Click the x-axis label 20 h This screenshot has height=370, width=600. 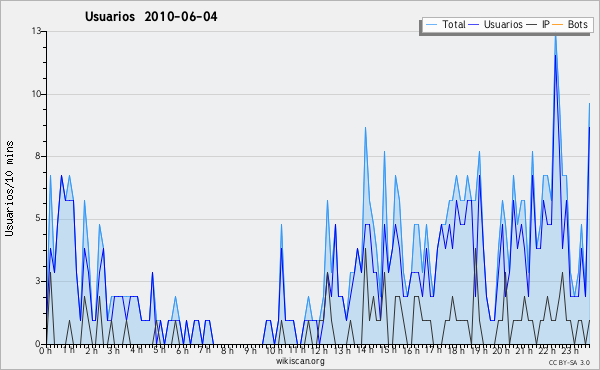[x=501, y=350]
